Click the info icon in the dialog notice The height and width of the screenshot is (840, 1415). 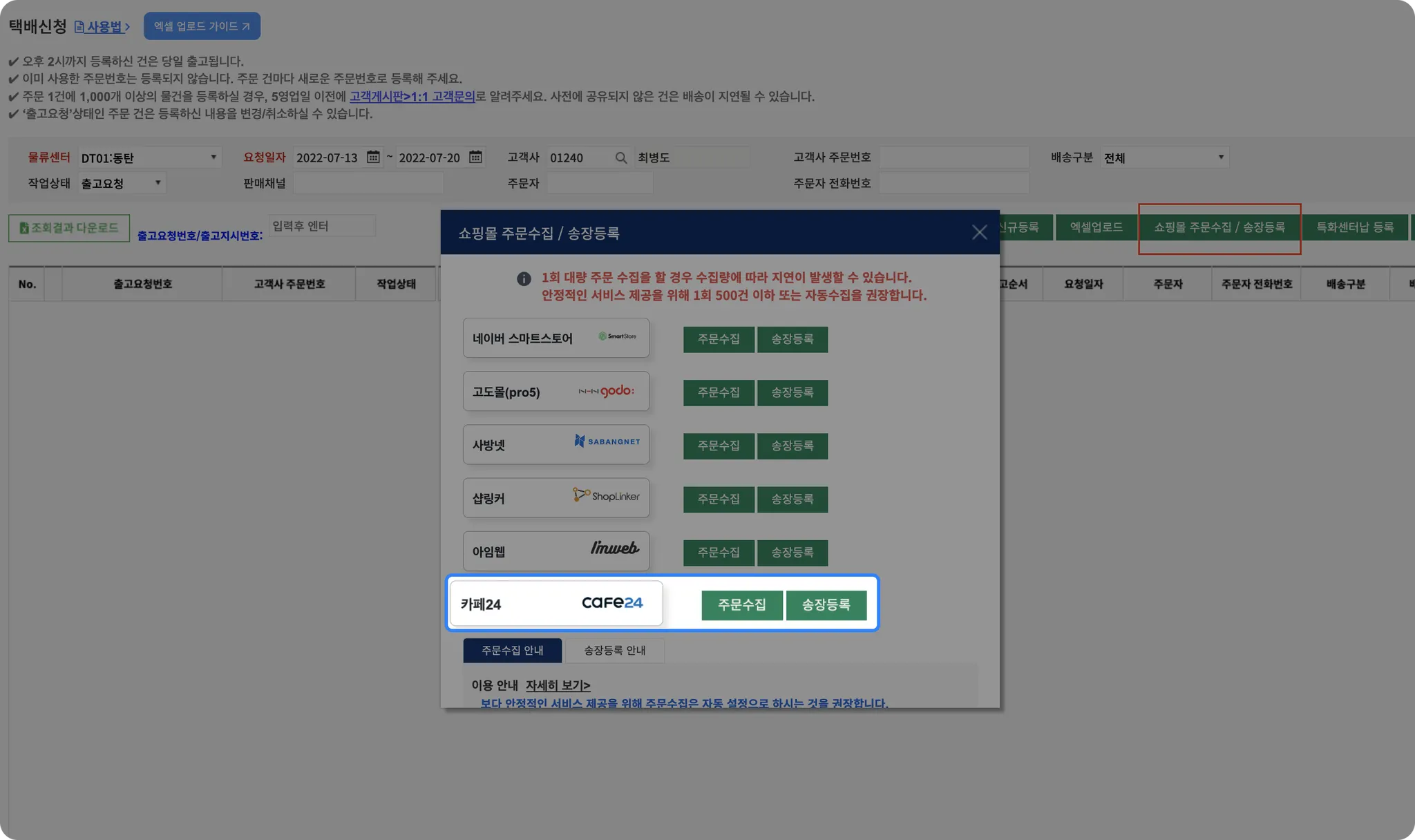tap(524, 279)
